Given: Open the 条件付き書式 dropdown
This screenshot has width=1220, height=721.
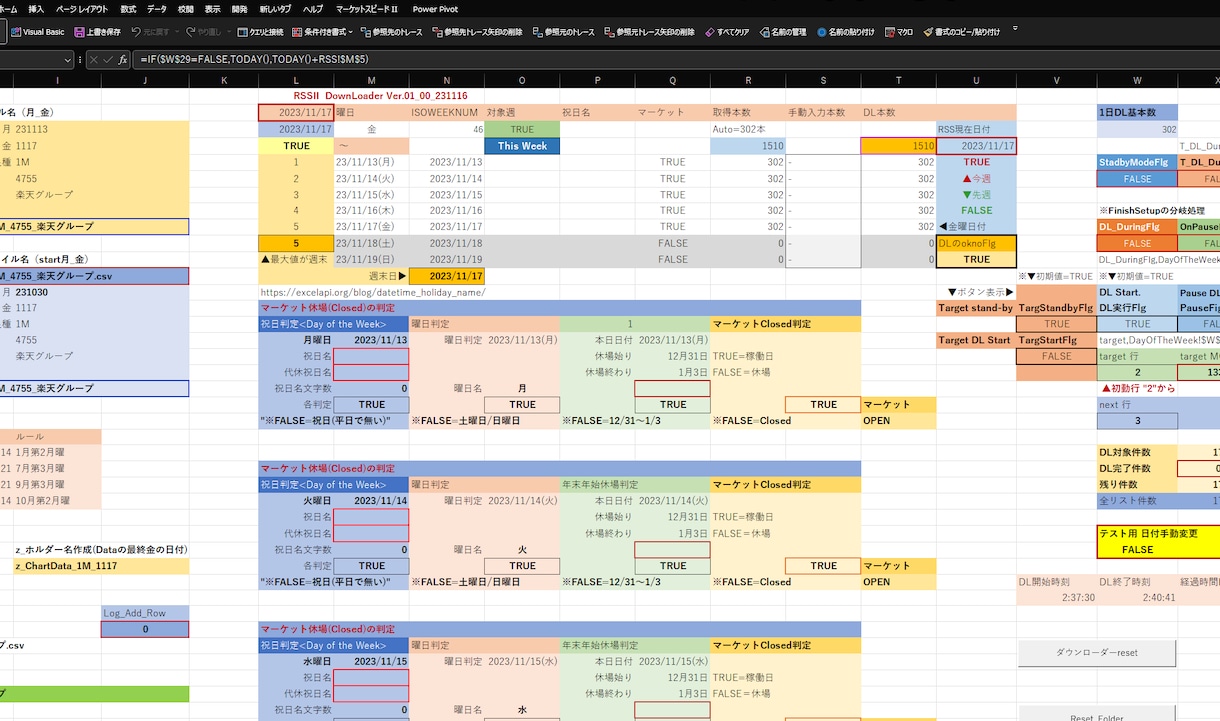Looking at the screenshot, I should pos(324,32).
